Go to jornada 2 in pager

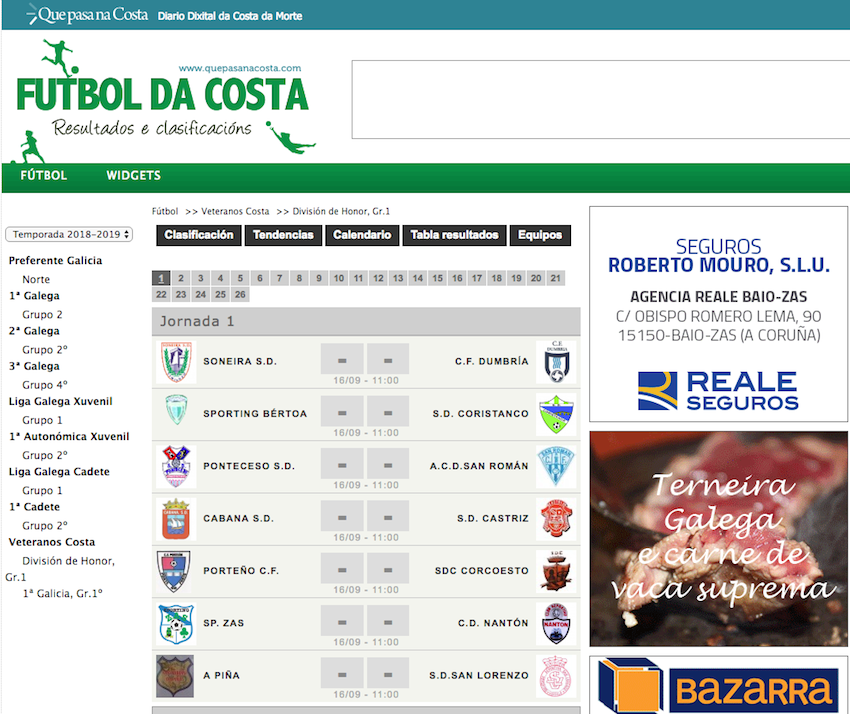pyautogui.click(x=181, y=279)
